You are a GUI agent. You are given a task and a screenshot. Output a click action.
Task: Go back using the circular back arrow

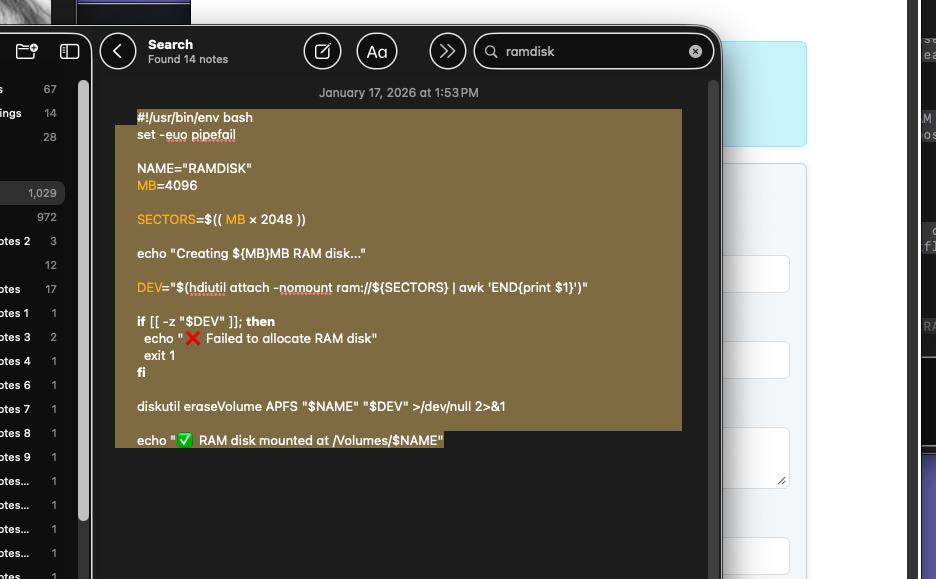click(117, 51)
